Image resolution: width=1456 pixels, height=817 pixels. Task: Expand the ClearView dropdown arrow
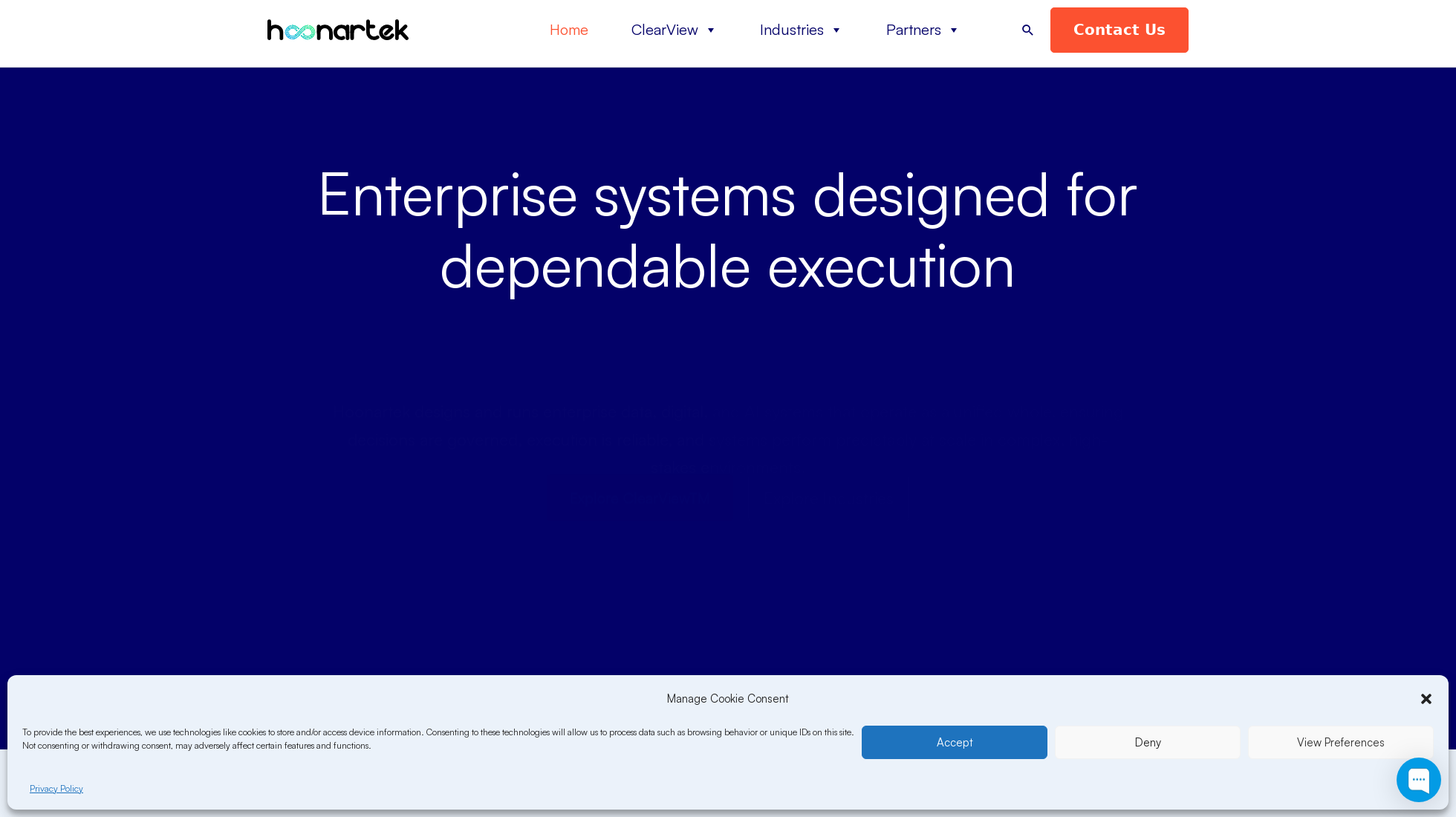tap(710, 30)
